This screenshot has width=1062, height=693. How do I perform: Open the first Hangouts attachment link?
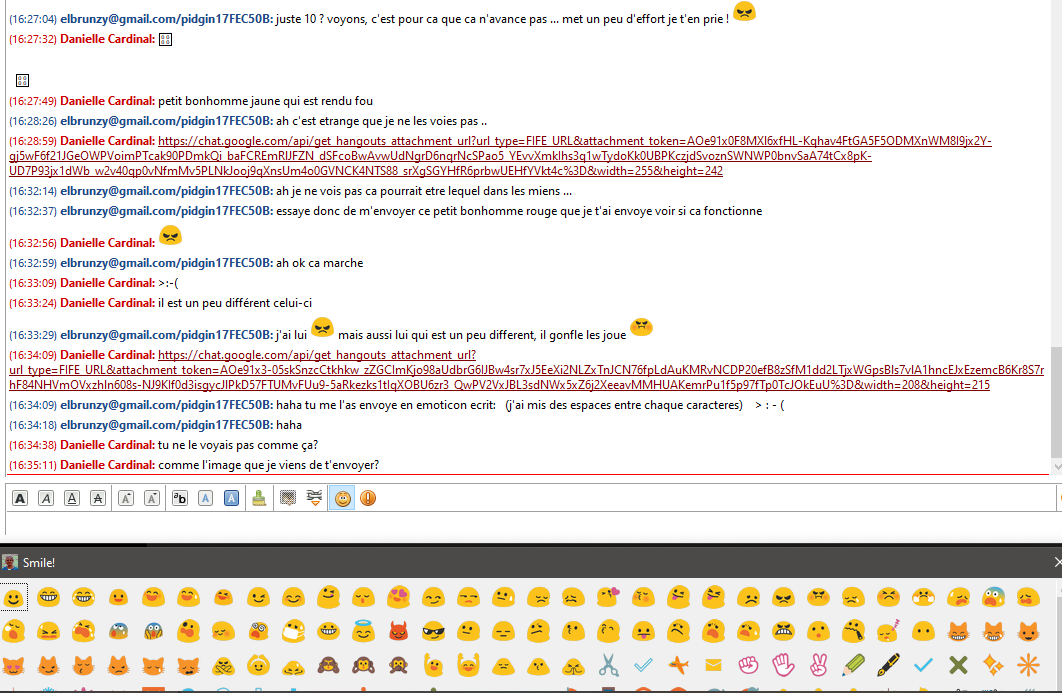click(x=500, y=156)
